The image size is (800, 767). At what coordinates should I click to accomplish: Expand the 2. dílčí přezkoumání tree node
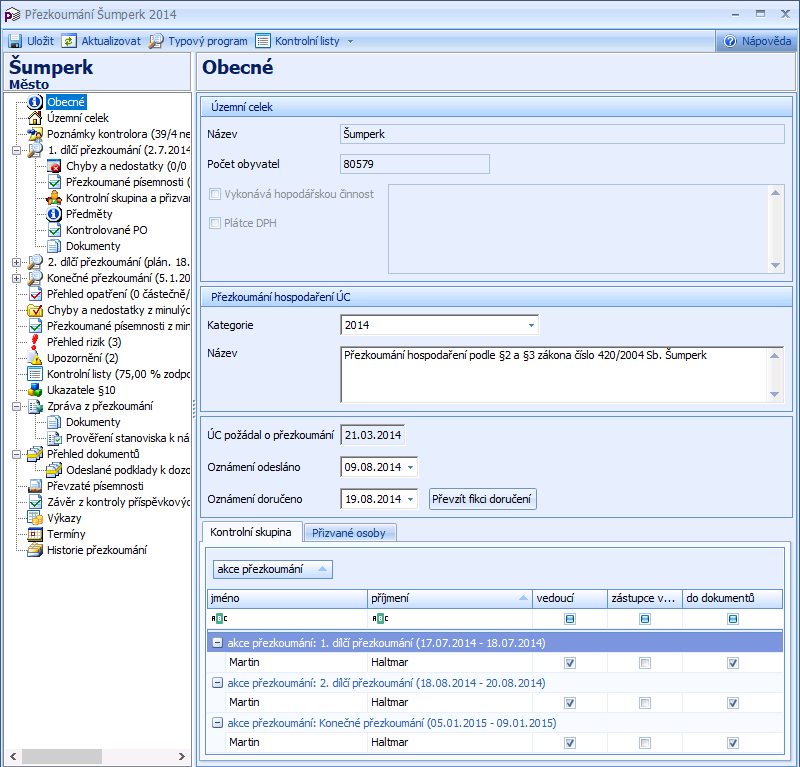(x=16, y=262)
